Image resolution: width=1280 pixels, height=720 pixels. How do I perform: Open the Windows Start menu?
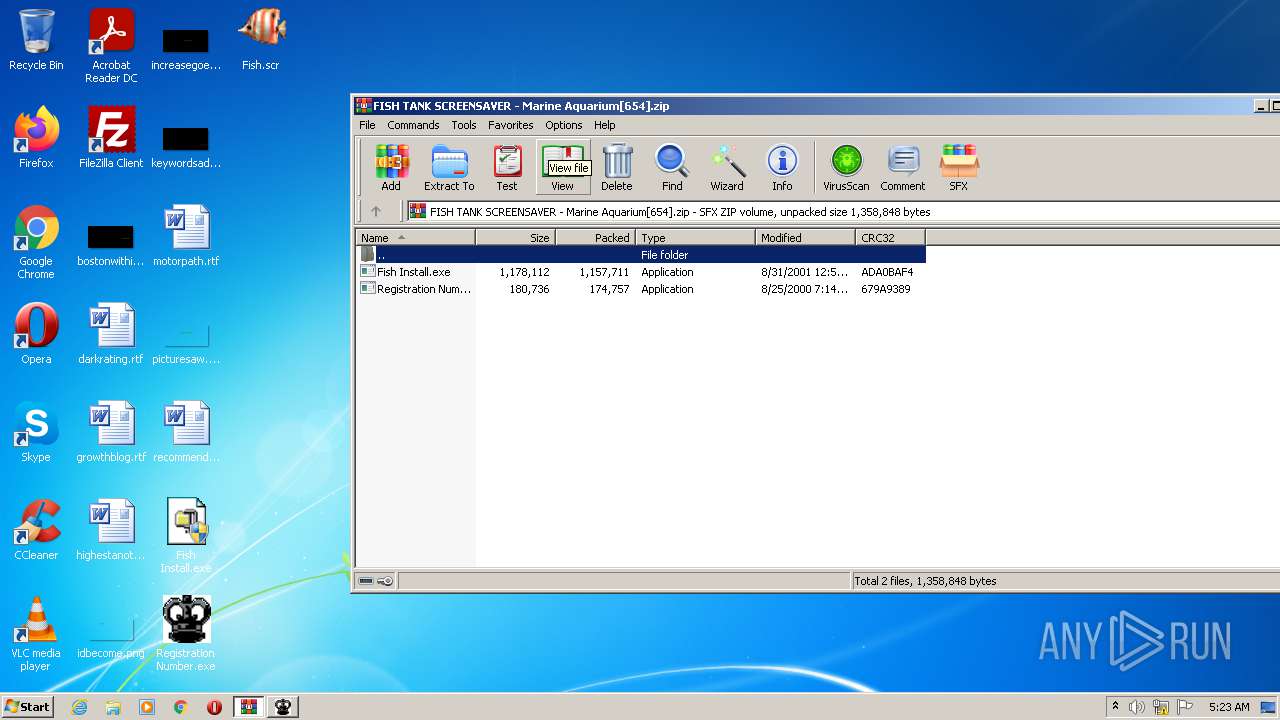click(28, 706)
